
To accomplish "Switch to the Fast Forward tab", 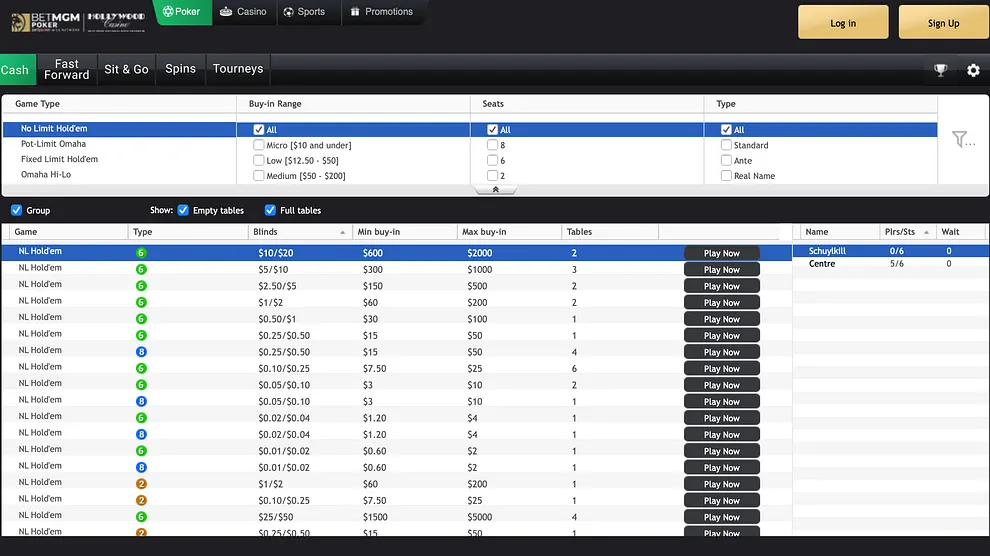I will [66, 69].
